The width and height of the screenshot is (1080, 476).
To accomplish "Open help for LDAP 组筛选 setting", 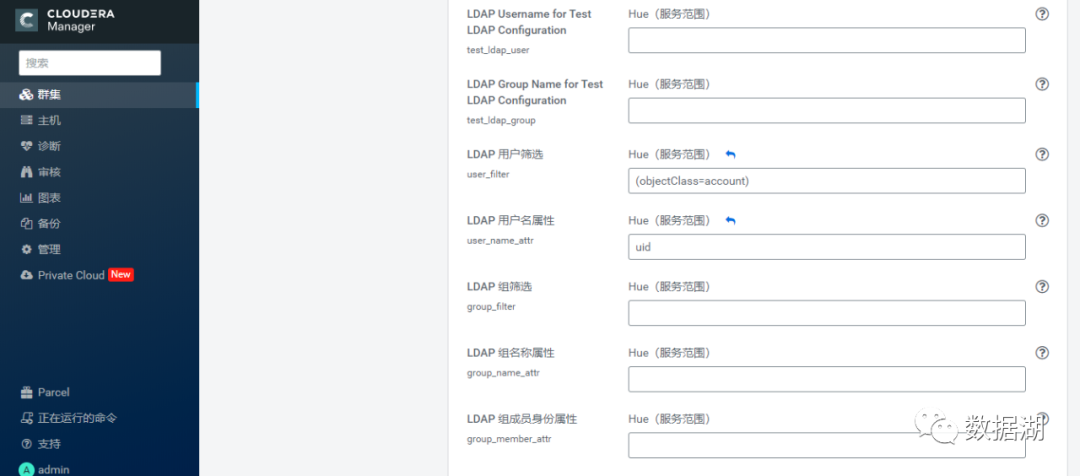I will [1042, 286].
